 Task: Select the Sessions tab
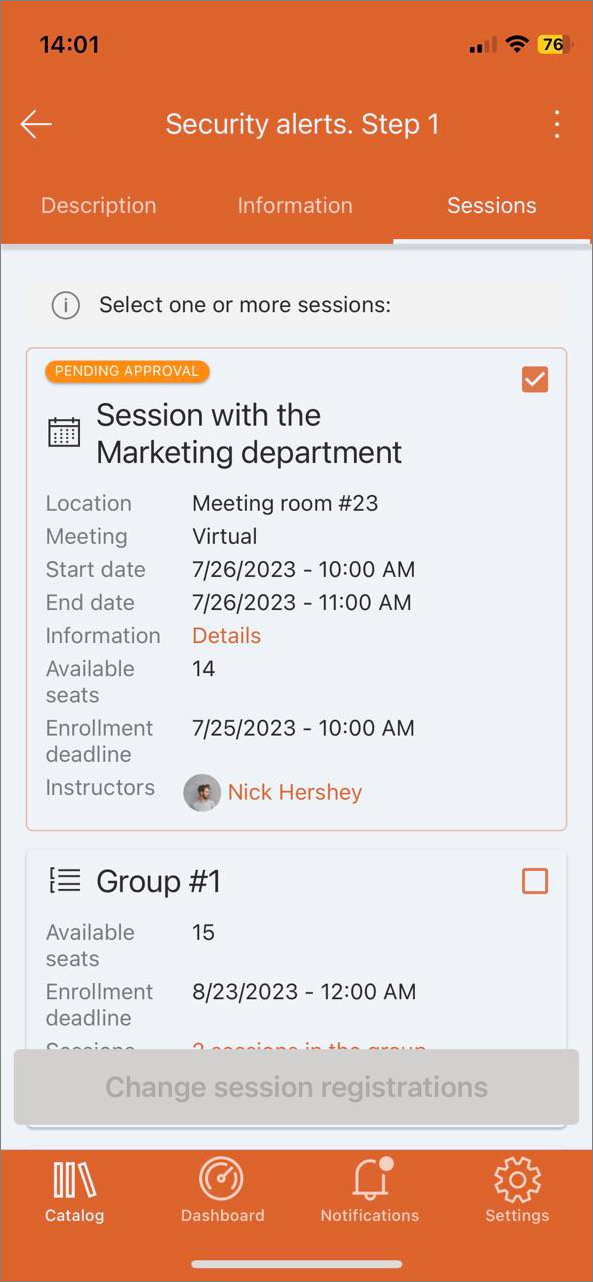click(x=492, y=205)
